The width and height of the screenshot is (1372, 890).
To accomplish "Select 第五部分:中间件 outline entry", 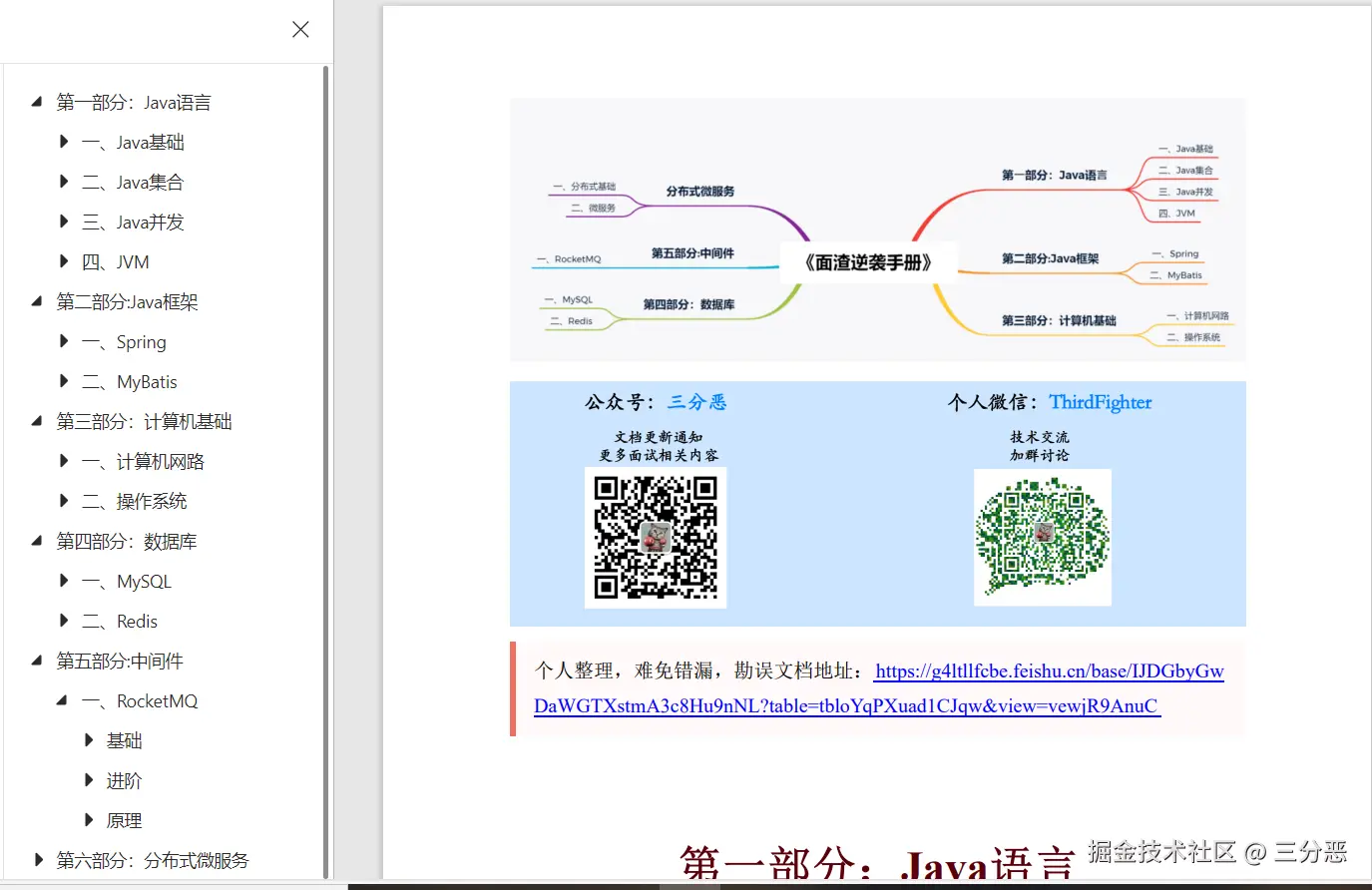I will [120, 662].
